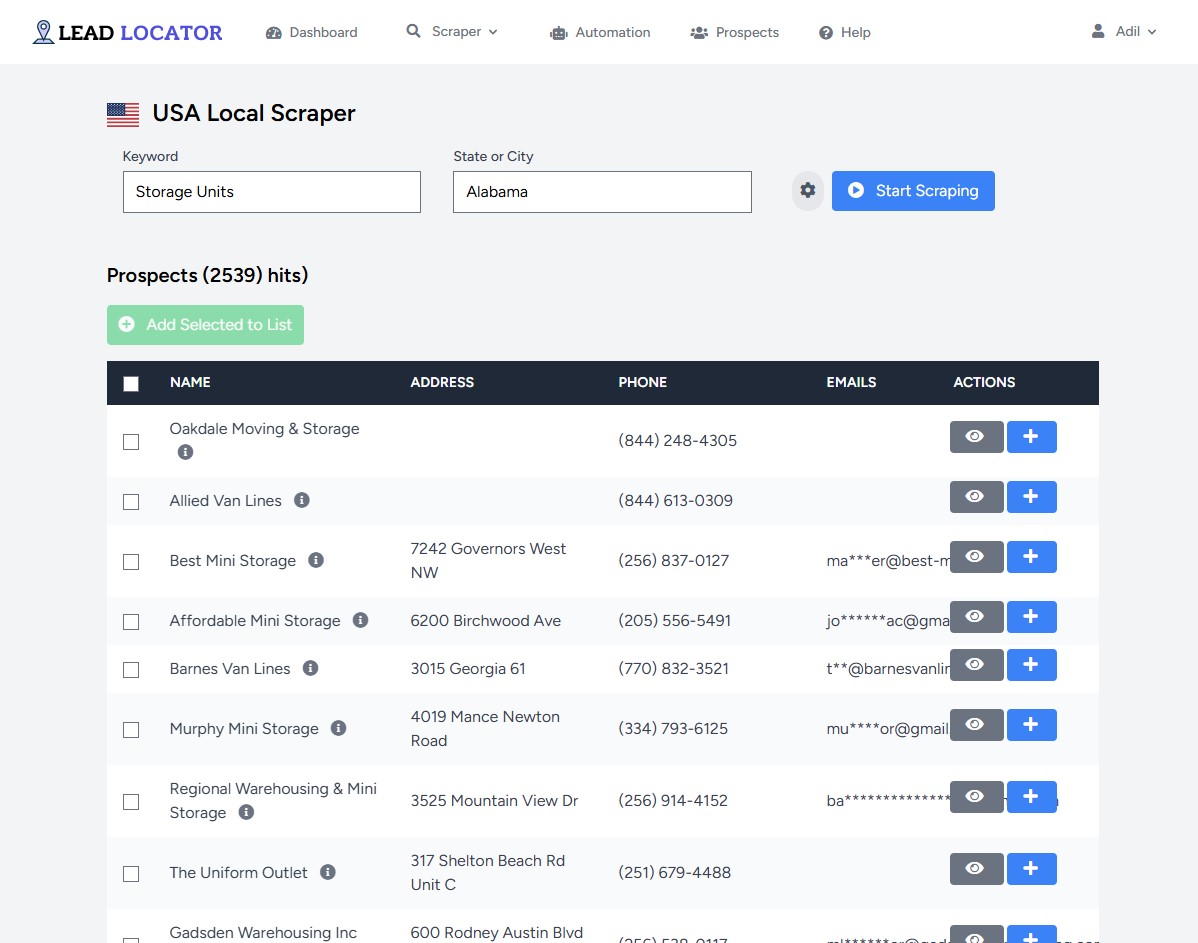The height and width of the screenshot is (943, 1198).
Task: Click info icon next to Oakdale Moving & Storage
Action: click(x=185, y=452)
